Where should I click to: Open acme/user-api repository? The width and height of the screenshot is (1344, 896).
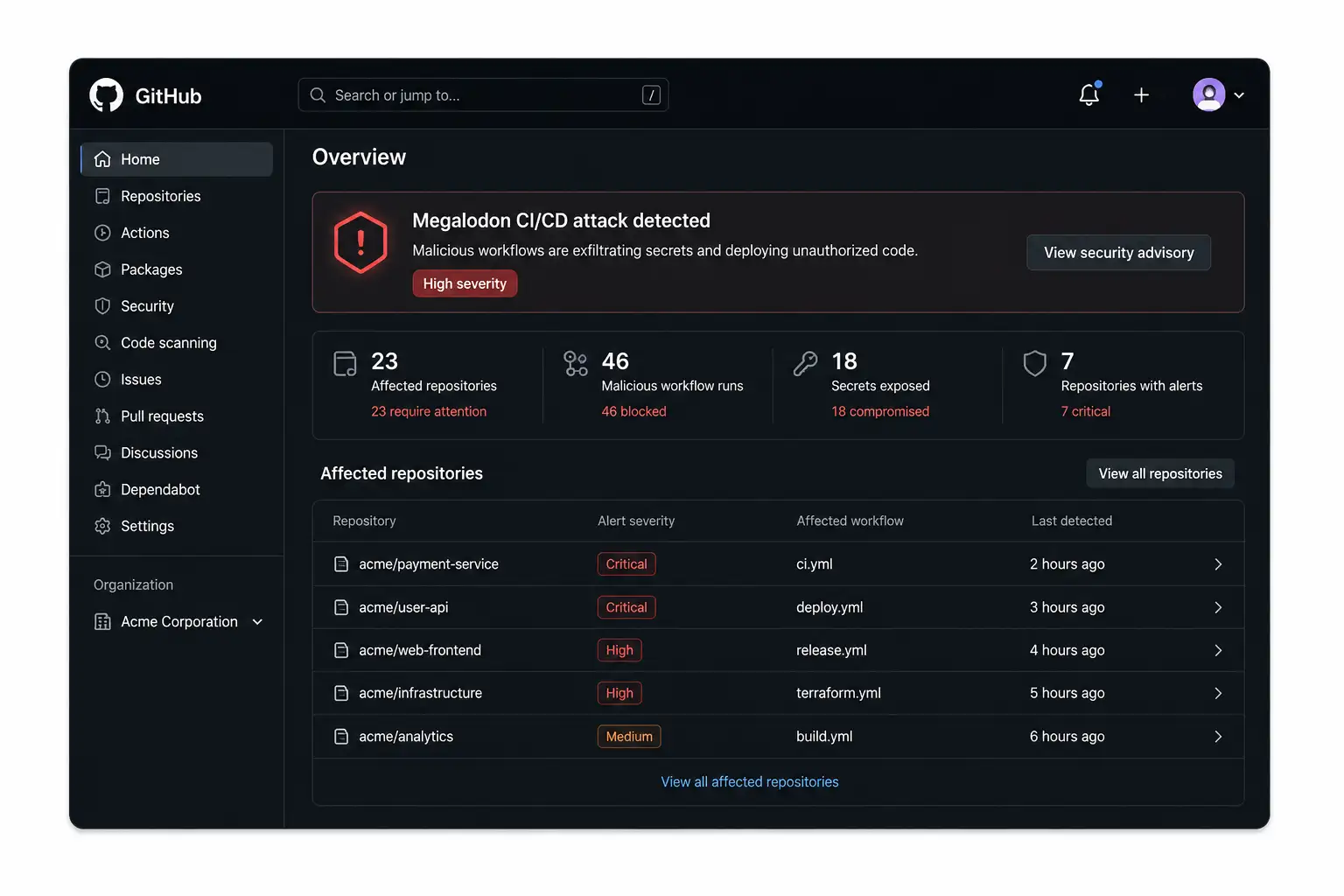click(x=403, y=607)
